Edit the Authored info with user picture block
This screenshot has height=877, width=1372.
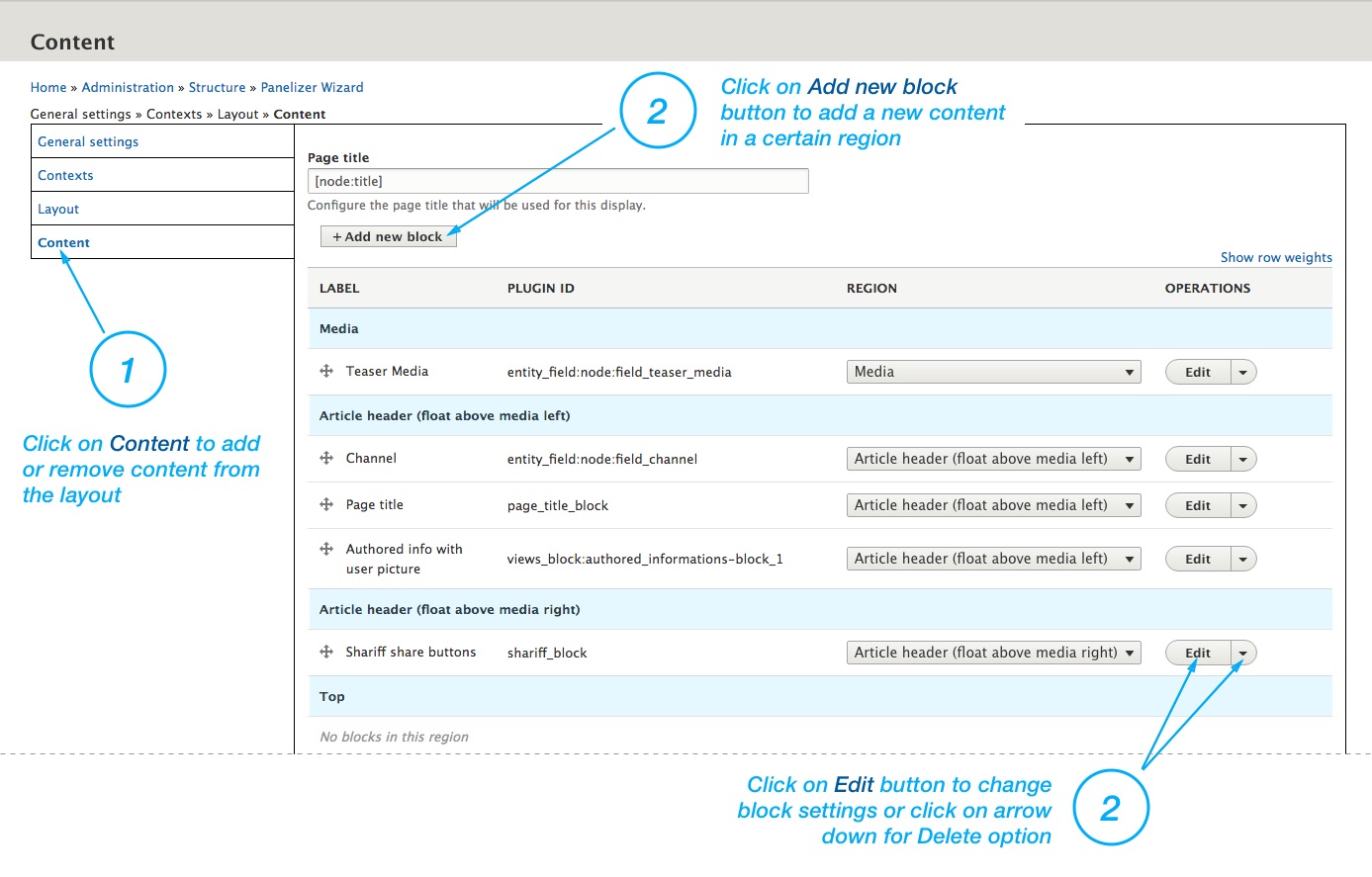(1198, 560)
